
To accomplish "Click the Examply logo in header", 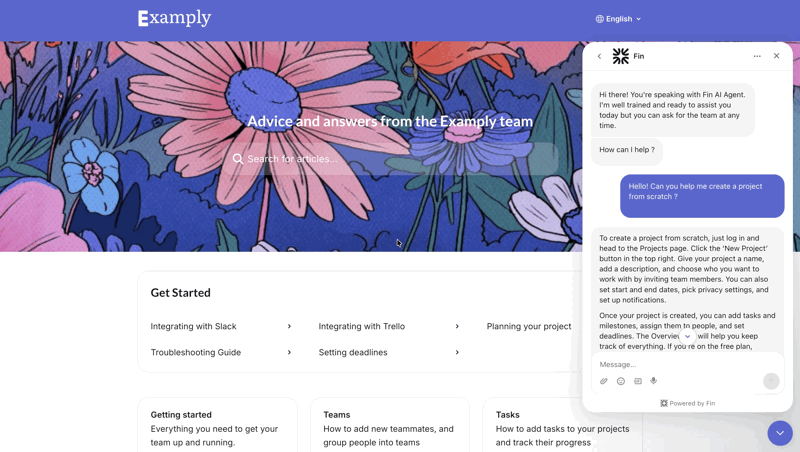I will (x=175, y=18).
